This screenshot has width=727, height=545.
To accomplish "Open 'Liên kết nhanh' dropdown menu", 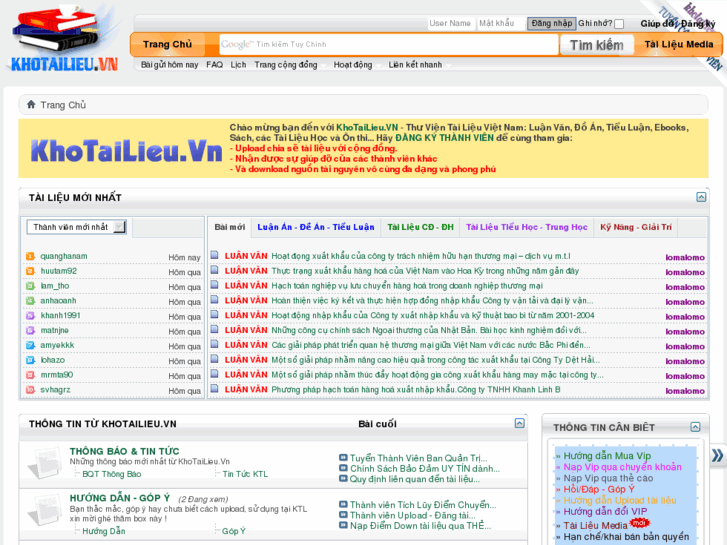I will pos(419,65).
